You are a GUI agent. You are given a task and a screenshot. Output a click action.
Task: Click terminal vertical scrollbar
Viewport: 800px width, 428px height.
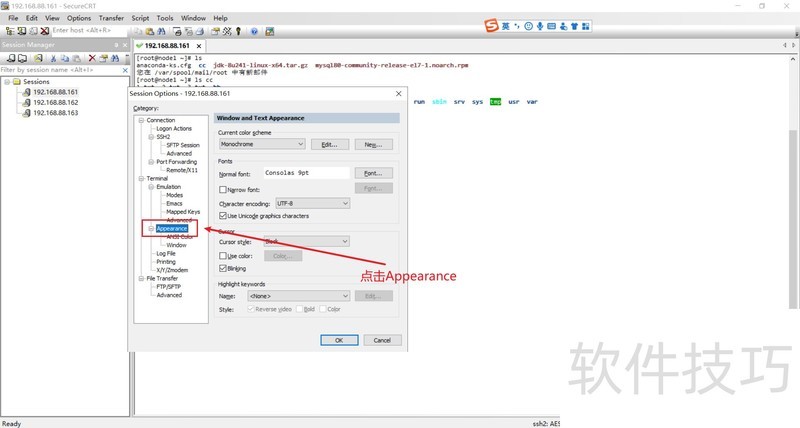pyautogui.click(x=793, y=219)
